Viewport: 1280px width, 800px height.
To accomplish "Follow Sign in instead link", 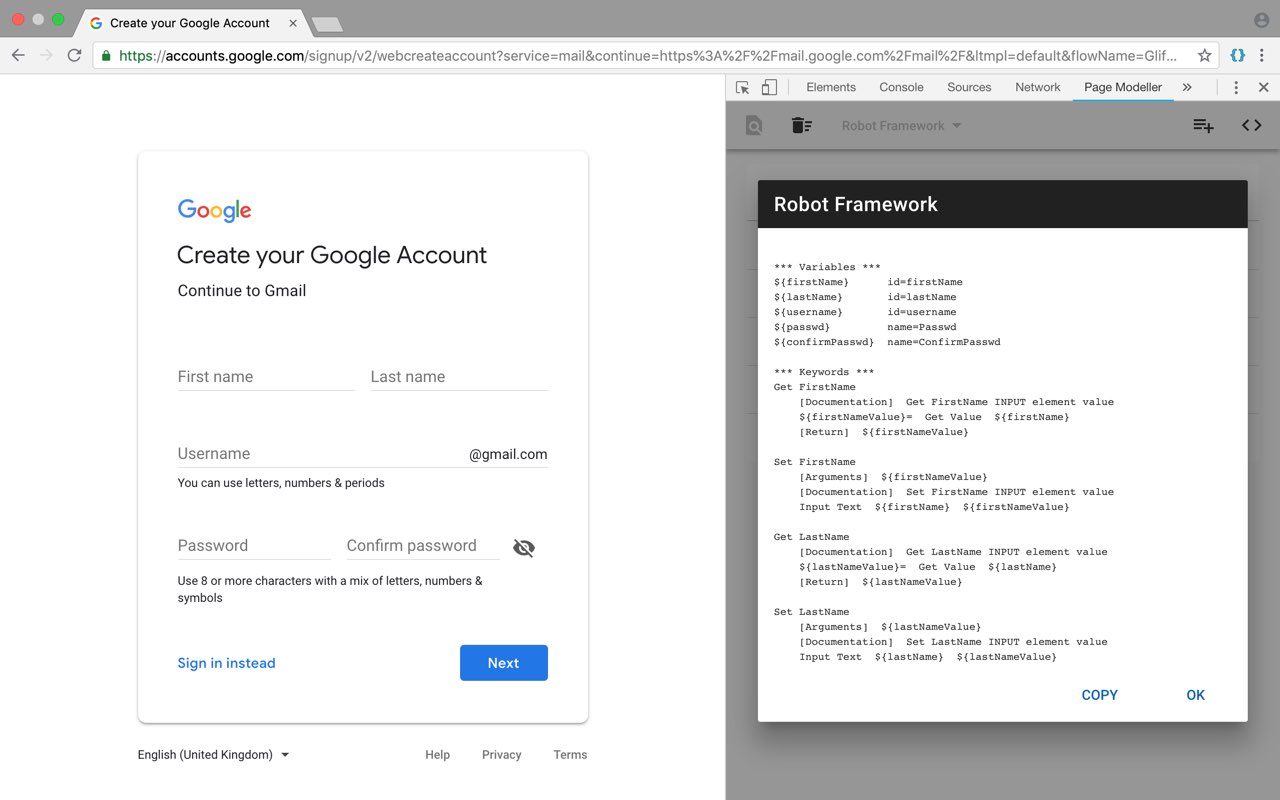I will [x=226, y=663].
